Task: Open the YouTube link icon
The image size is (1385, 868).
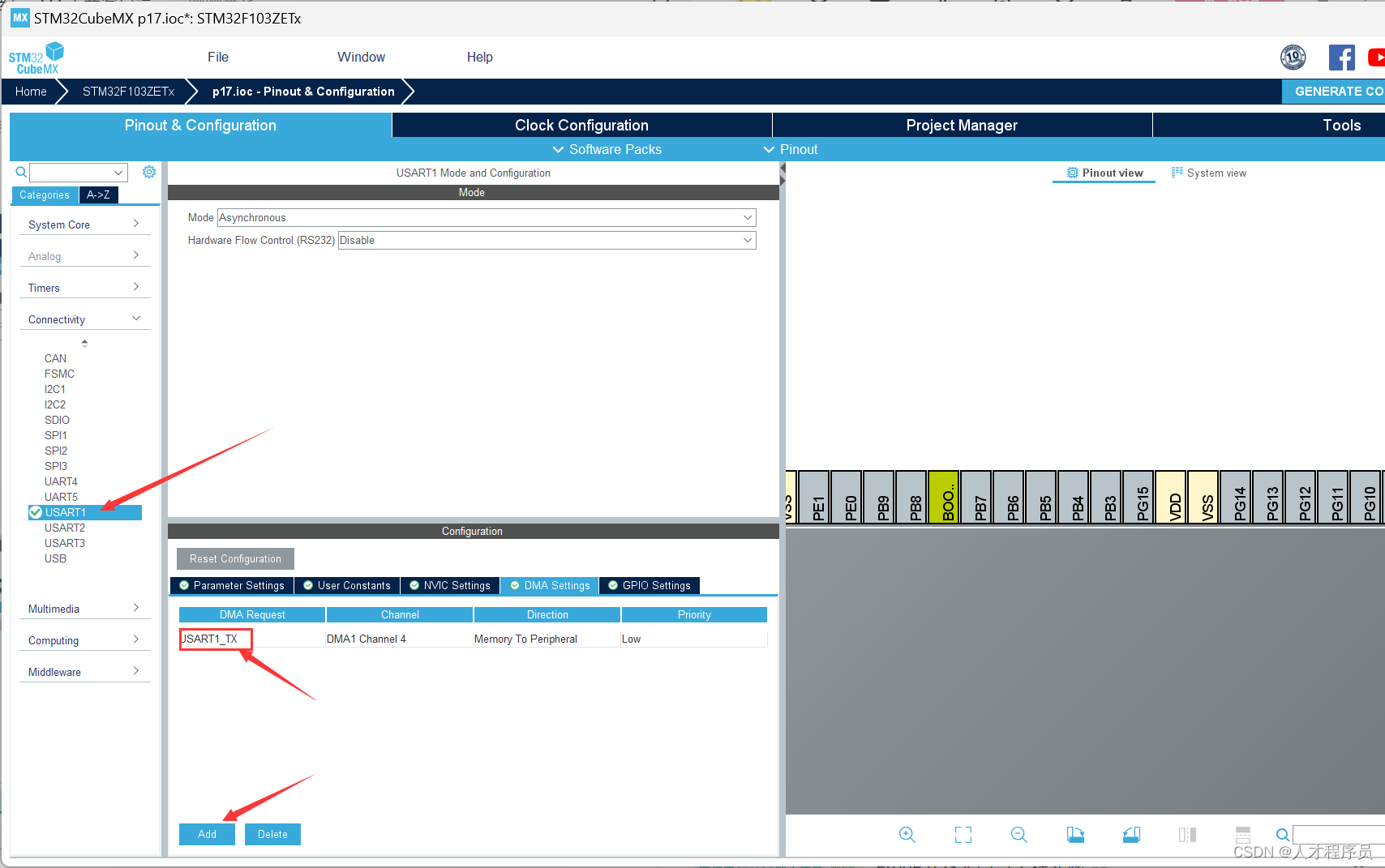Action: point(1376,58)
